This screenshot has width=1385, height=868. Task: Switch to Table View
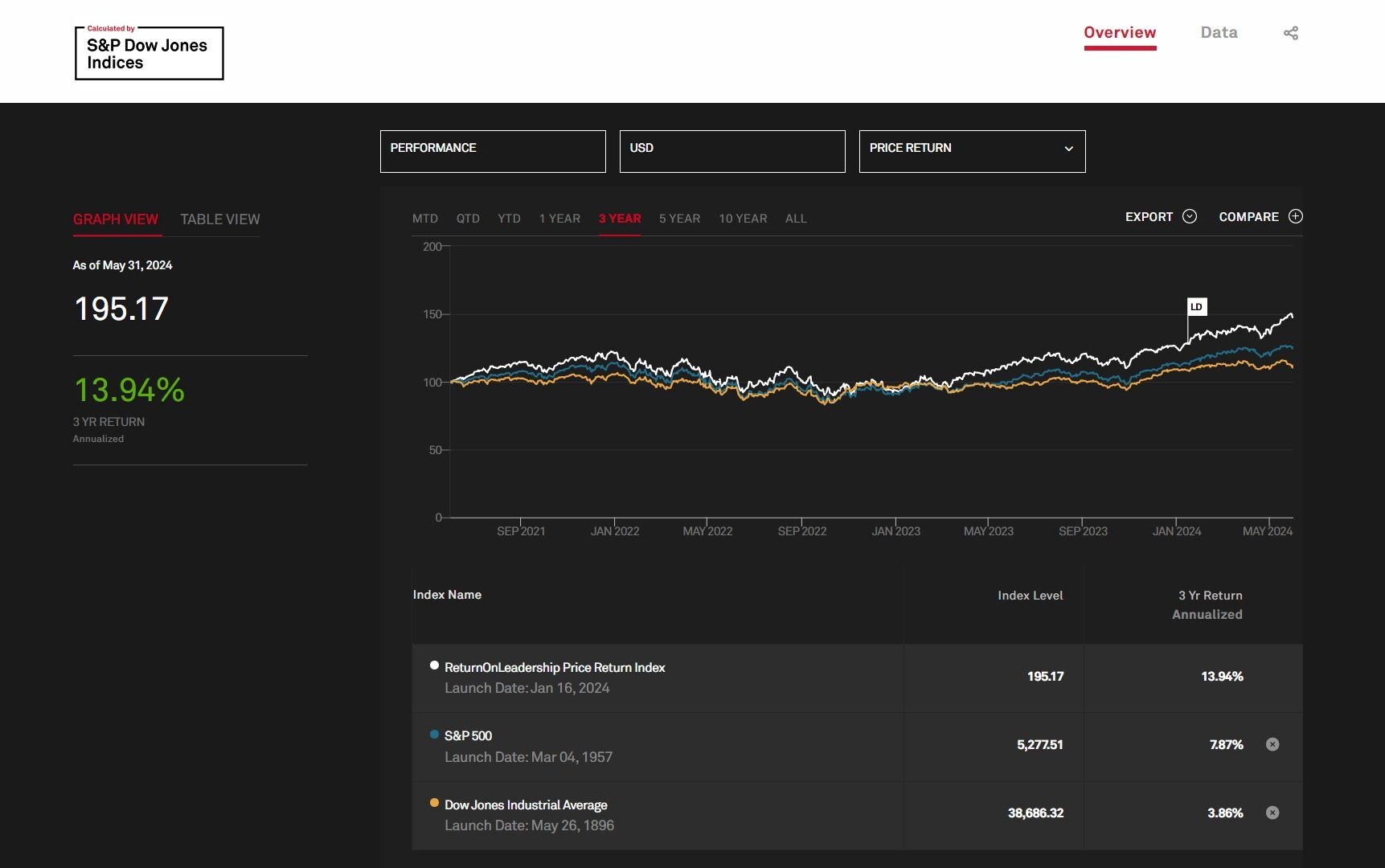point(219,219)
